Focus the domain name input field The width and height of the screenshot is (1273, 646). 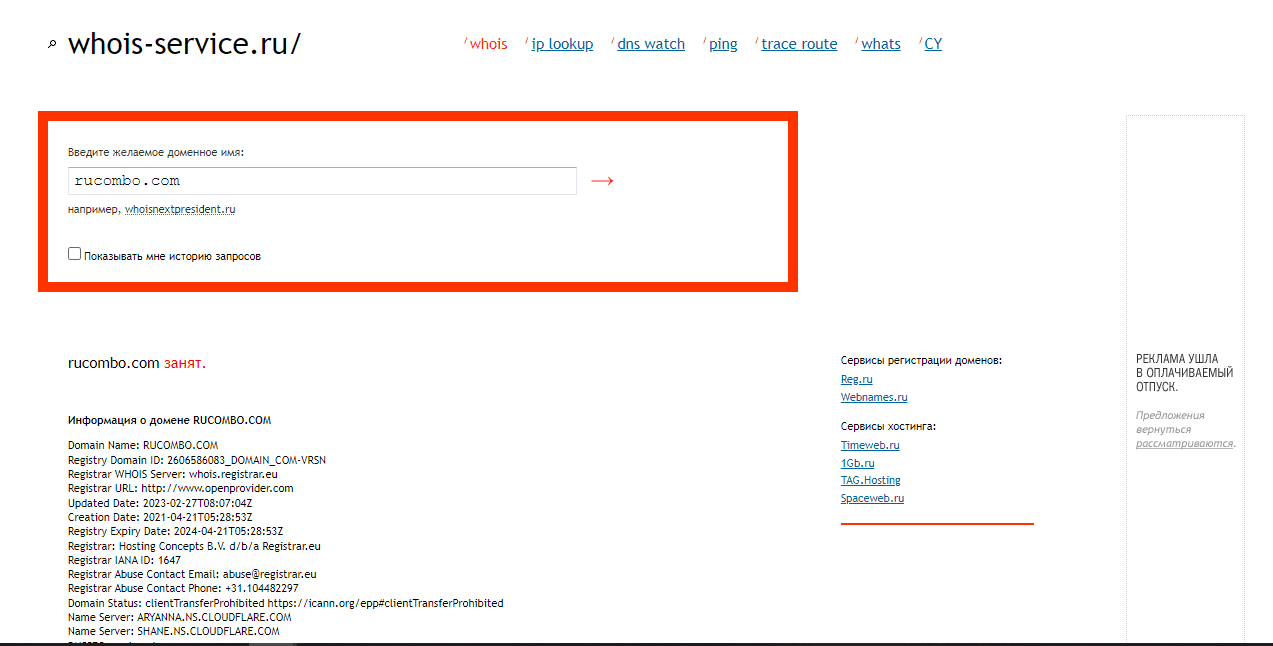pyautogui.click(x=322, y=181)
